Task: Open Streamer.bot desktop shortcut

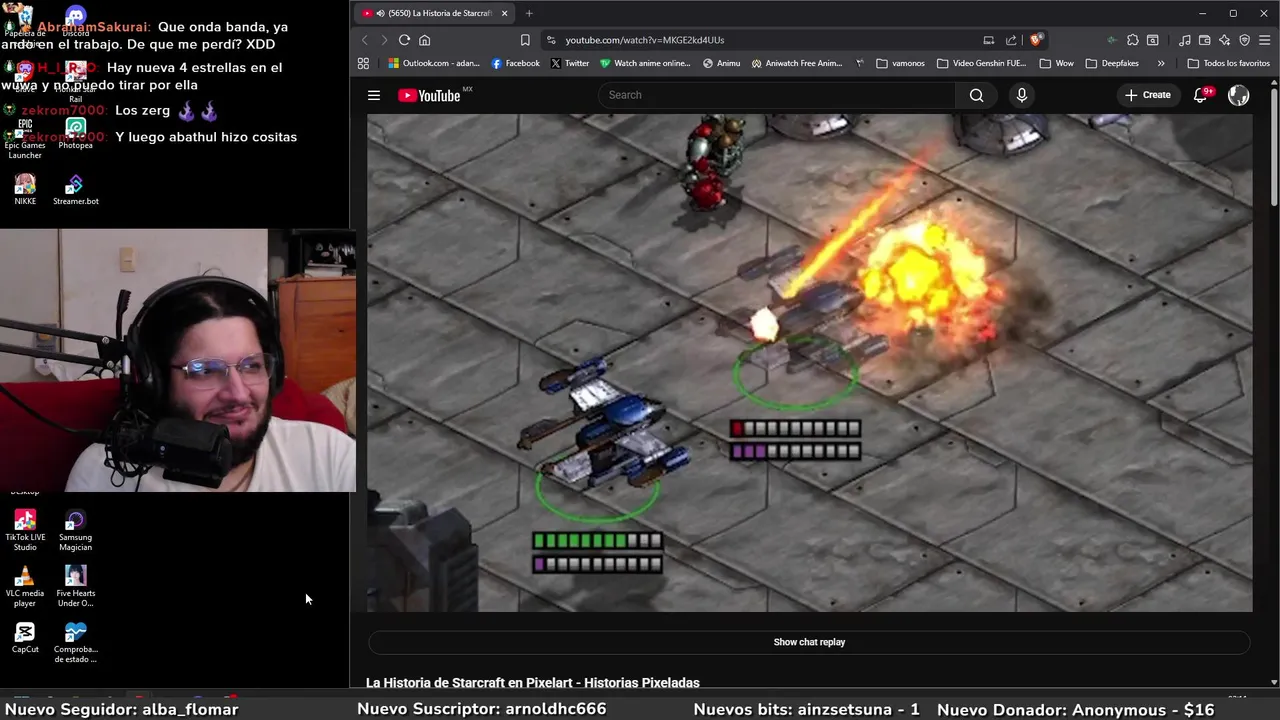Action: tap(76, 190)
